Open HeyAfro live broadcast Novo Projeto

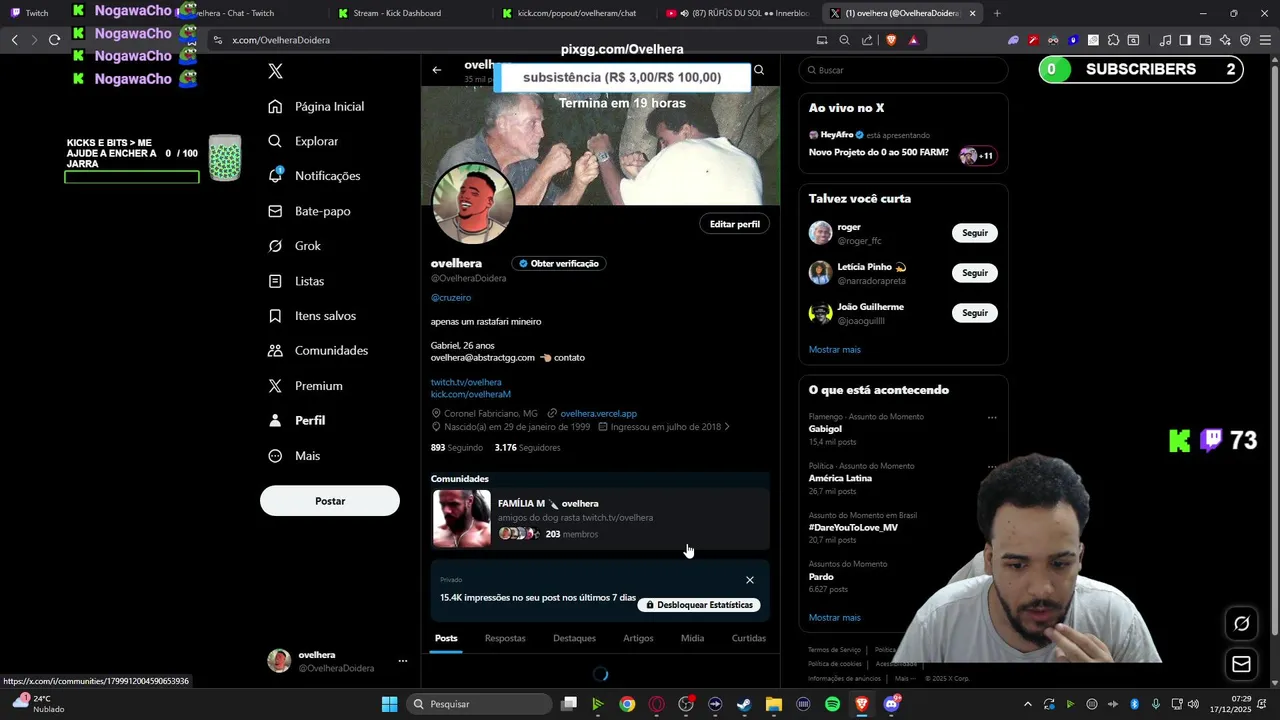pyautogui.click(x=903, y=145)
